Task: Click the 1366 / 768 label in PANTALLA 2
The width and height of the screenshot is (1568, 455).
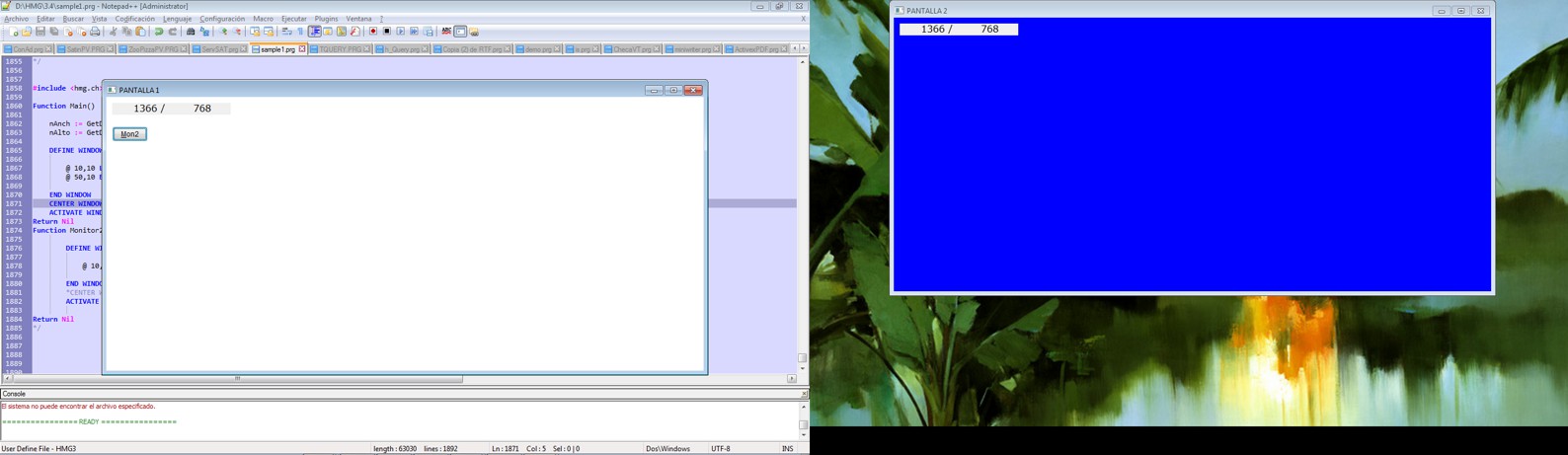Action: click(x=958, y=30)
